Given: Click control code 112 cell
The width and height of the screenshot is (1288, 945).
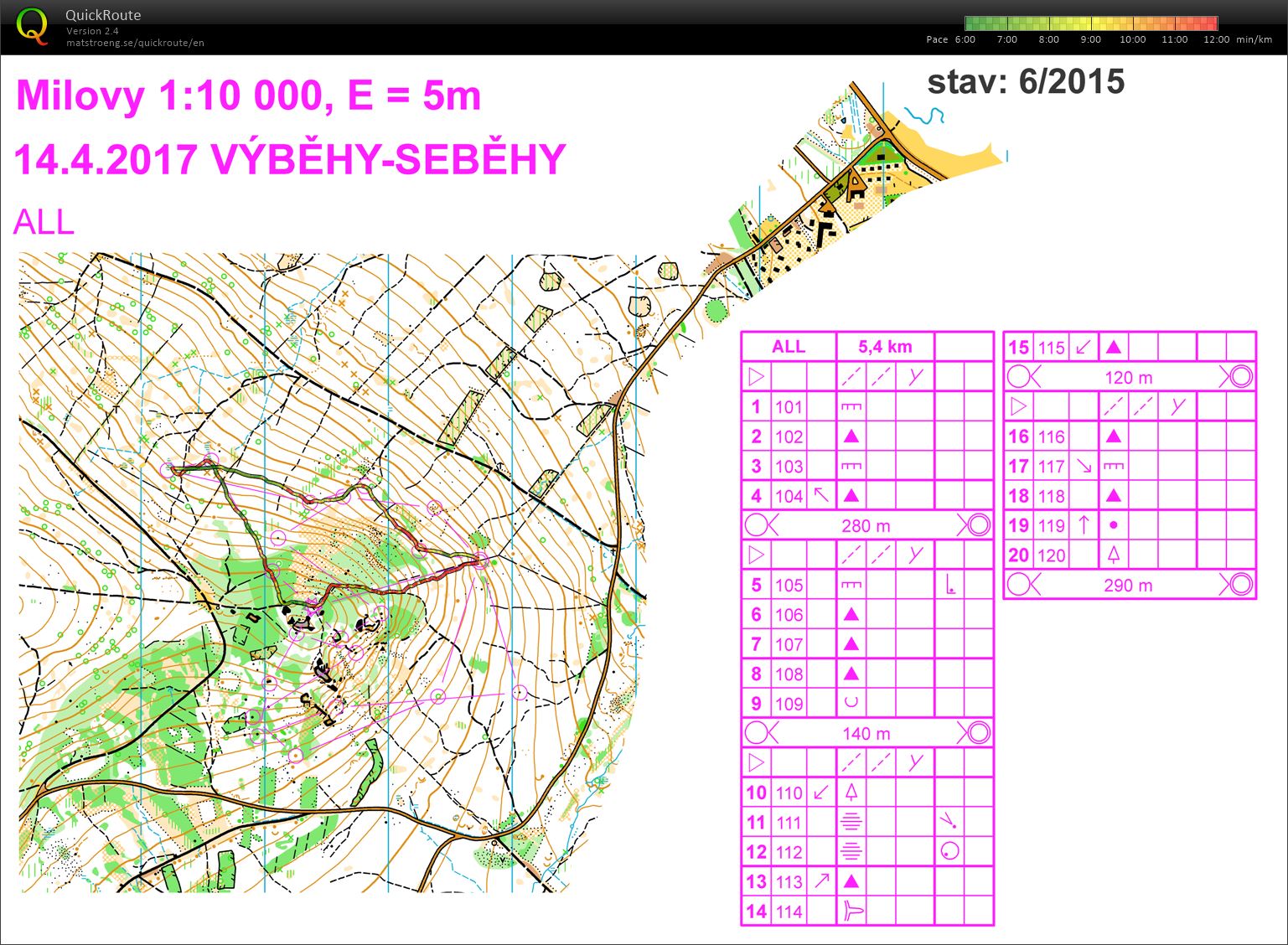Looking at the screenshot, I should (789, 852).
